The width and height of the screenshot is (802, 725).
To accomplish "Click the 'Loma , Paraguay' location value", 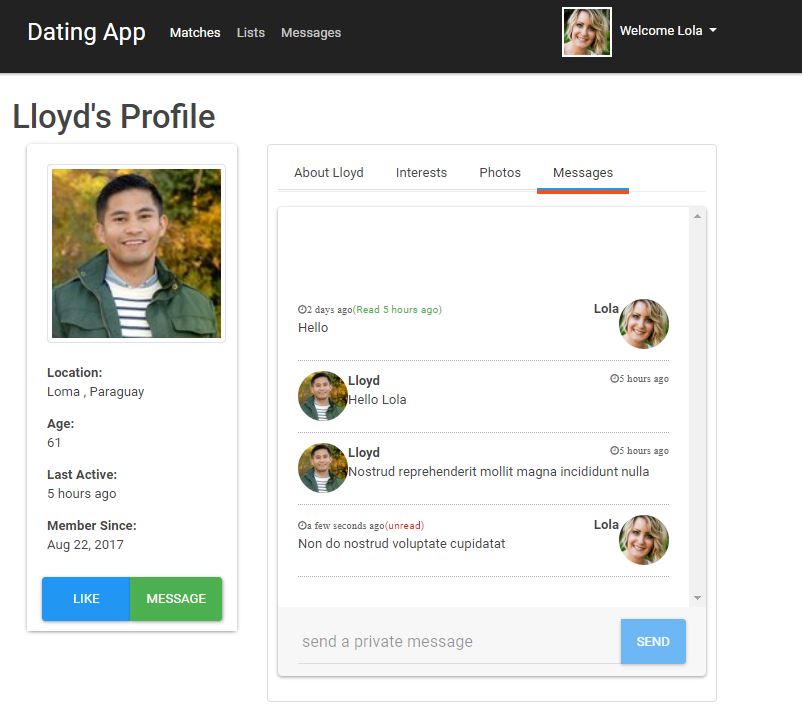I will coord(96,392).
